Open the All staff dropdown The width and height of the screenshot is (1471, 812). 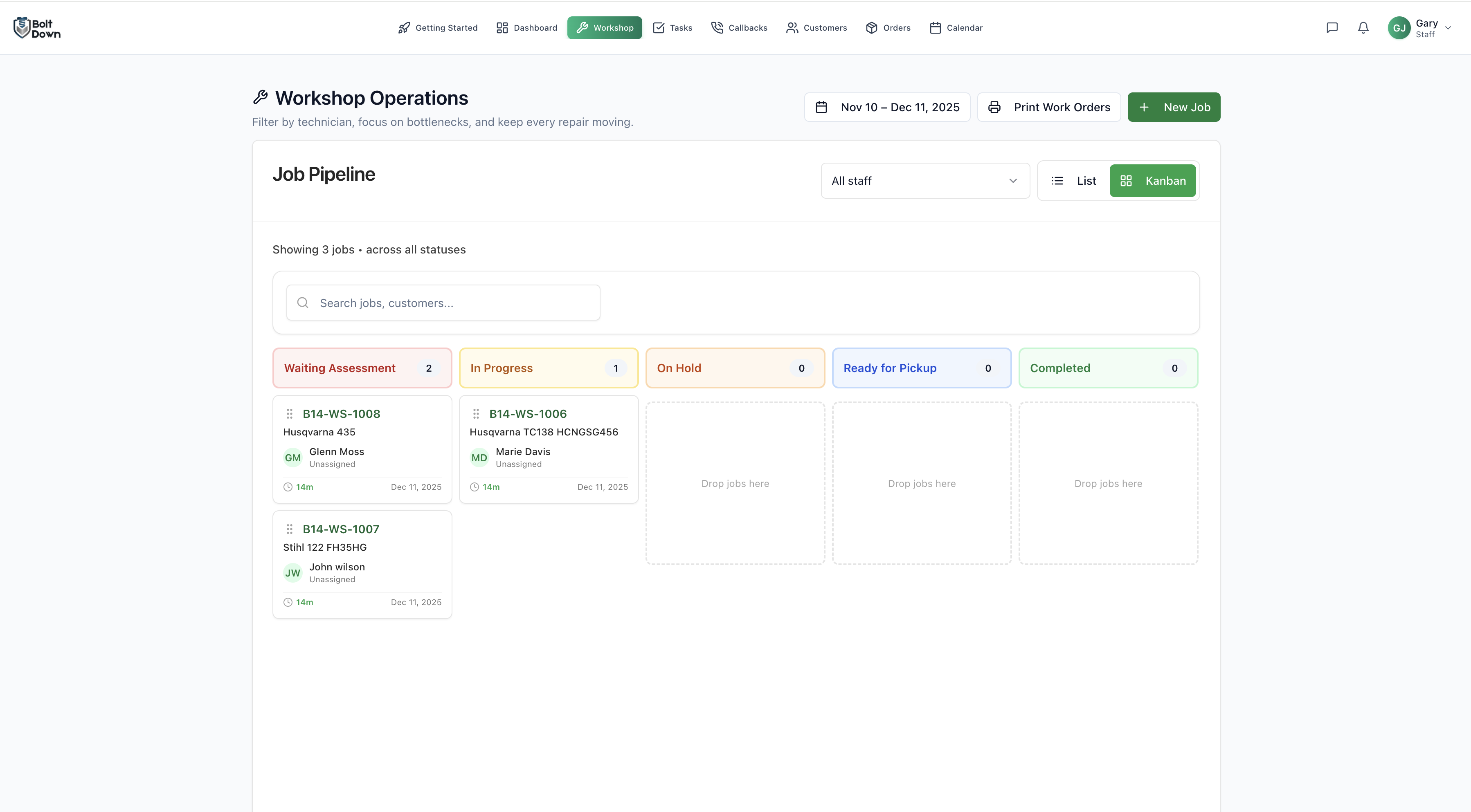[x=924, y=180]
